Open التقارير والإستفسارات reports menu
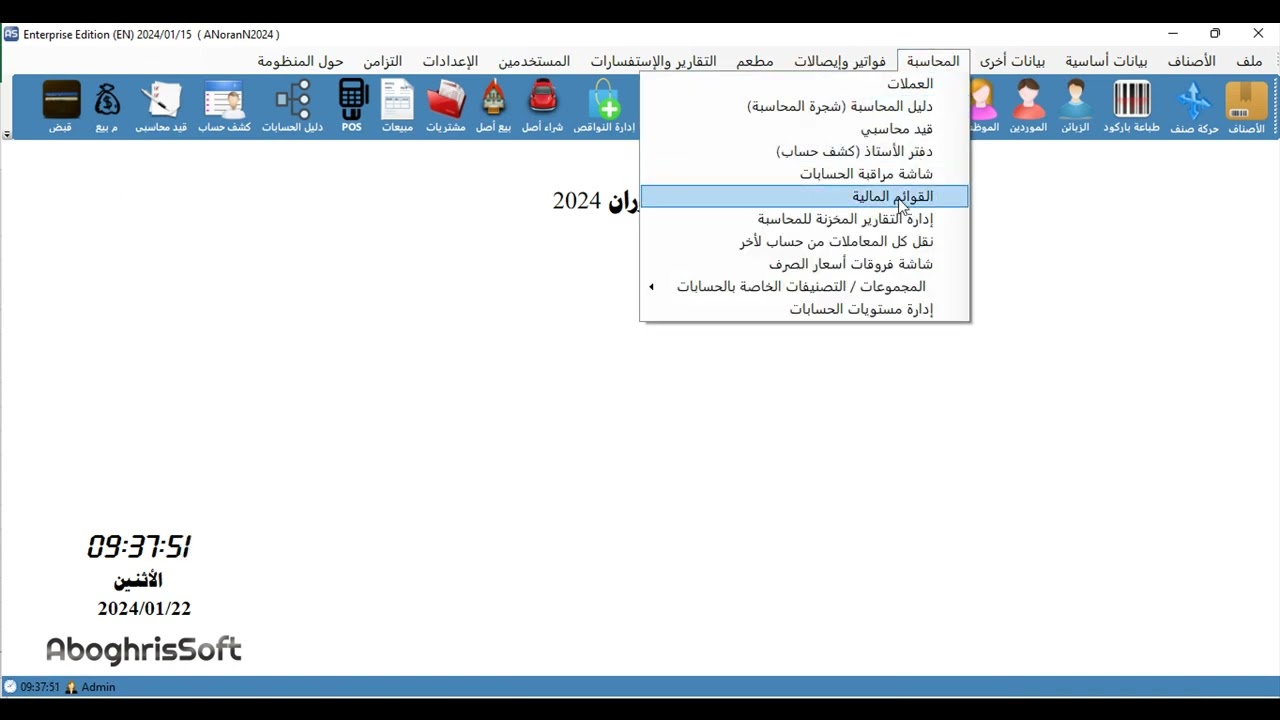The height and width of the screenshot is (720, 1280). coord(653,61)
